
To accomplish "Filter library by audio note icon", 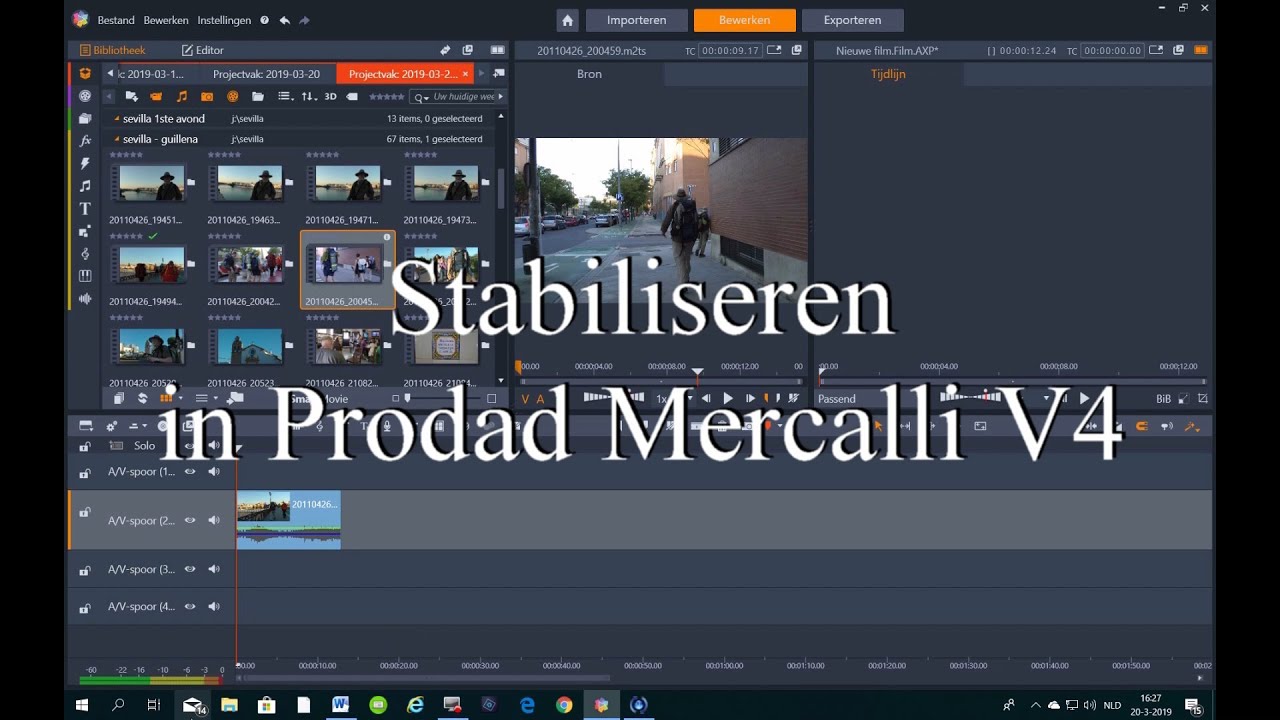I will click(182, 97).
